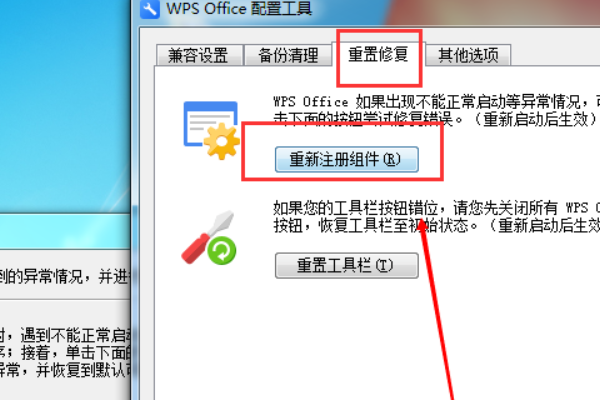Click the red screwdriver icon
The image size is (600, 400).
tap(207, 238)
